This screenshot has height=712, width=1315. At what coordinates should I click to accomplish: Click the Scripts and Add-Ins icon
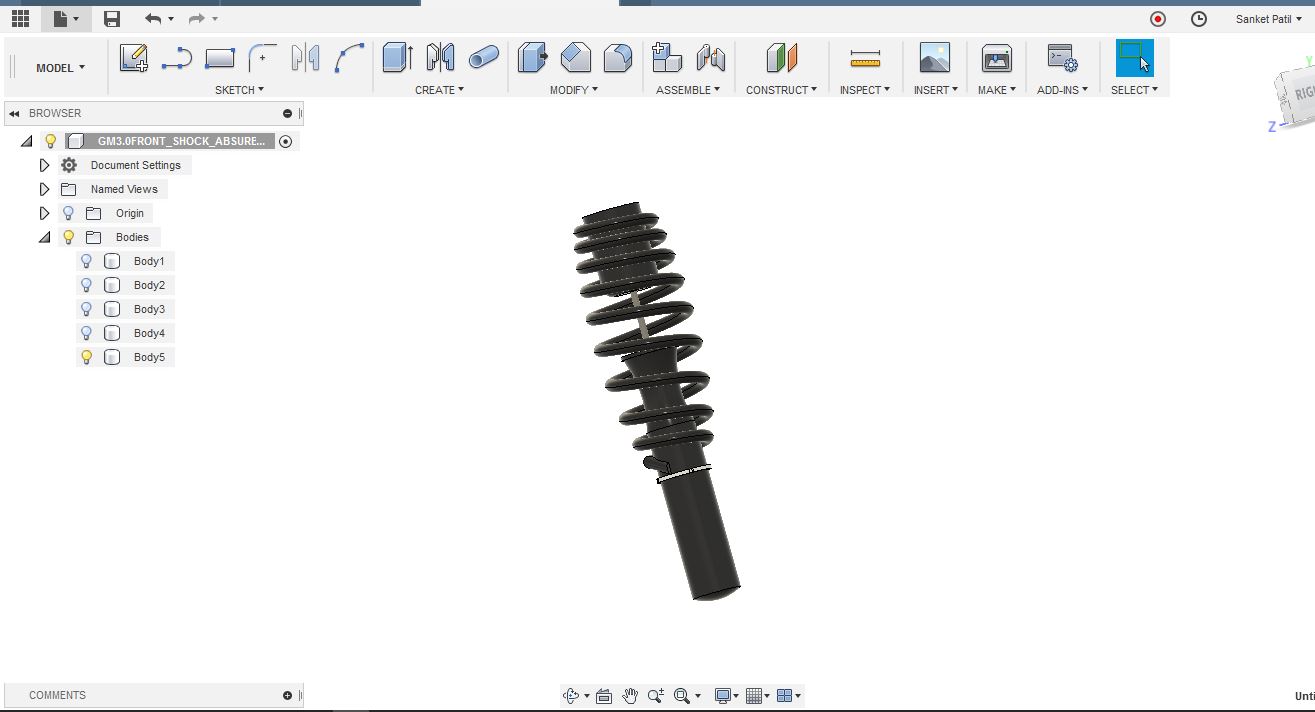coord(1062,58)
